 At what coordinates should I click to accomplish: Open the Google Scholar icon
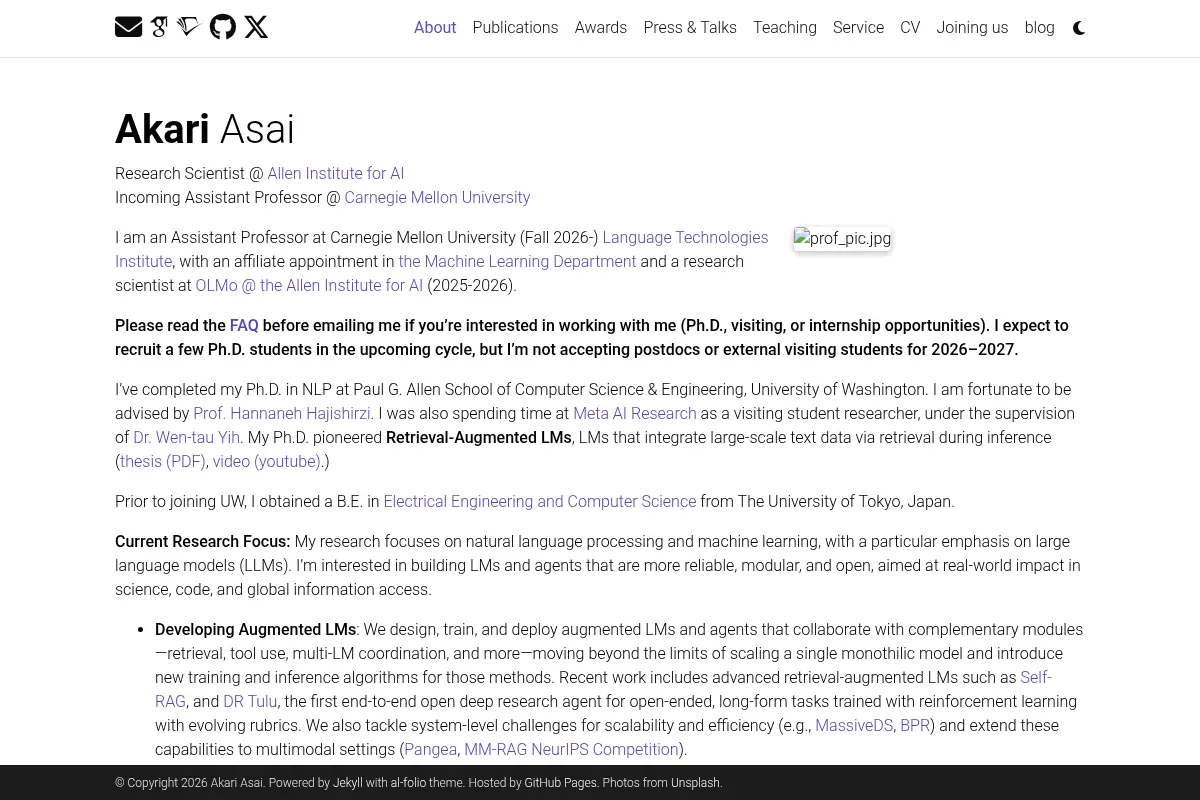coord(159,27)
